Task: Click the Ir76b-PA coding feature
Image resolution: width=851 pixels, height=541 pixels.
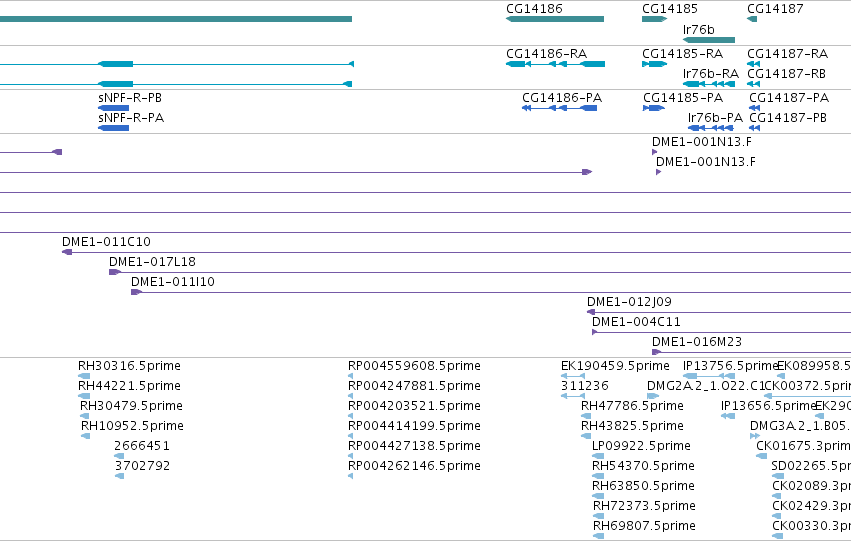Action: click(x=710, y=128)
